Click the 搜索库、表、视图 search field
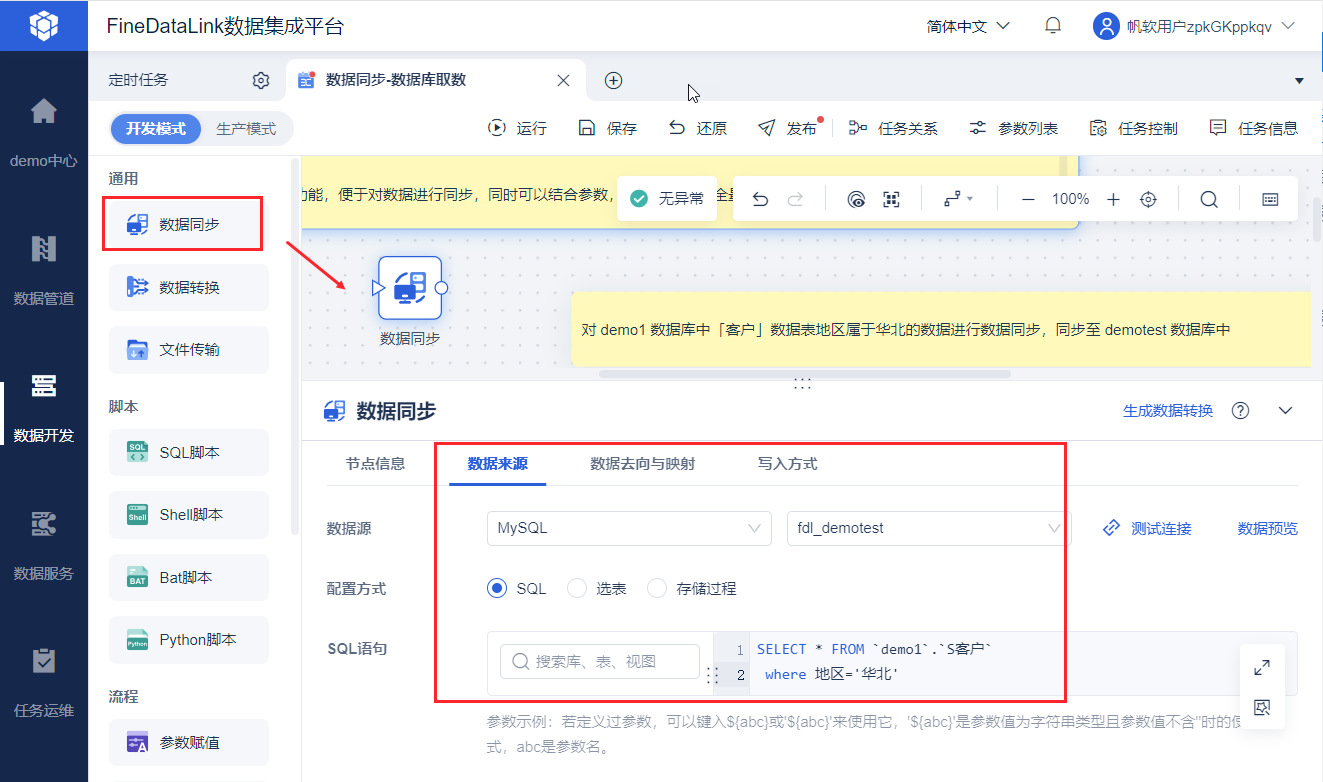Viewport: 1323px width, 782px height. [x=600, y=661]
